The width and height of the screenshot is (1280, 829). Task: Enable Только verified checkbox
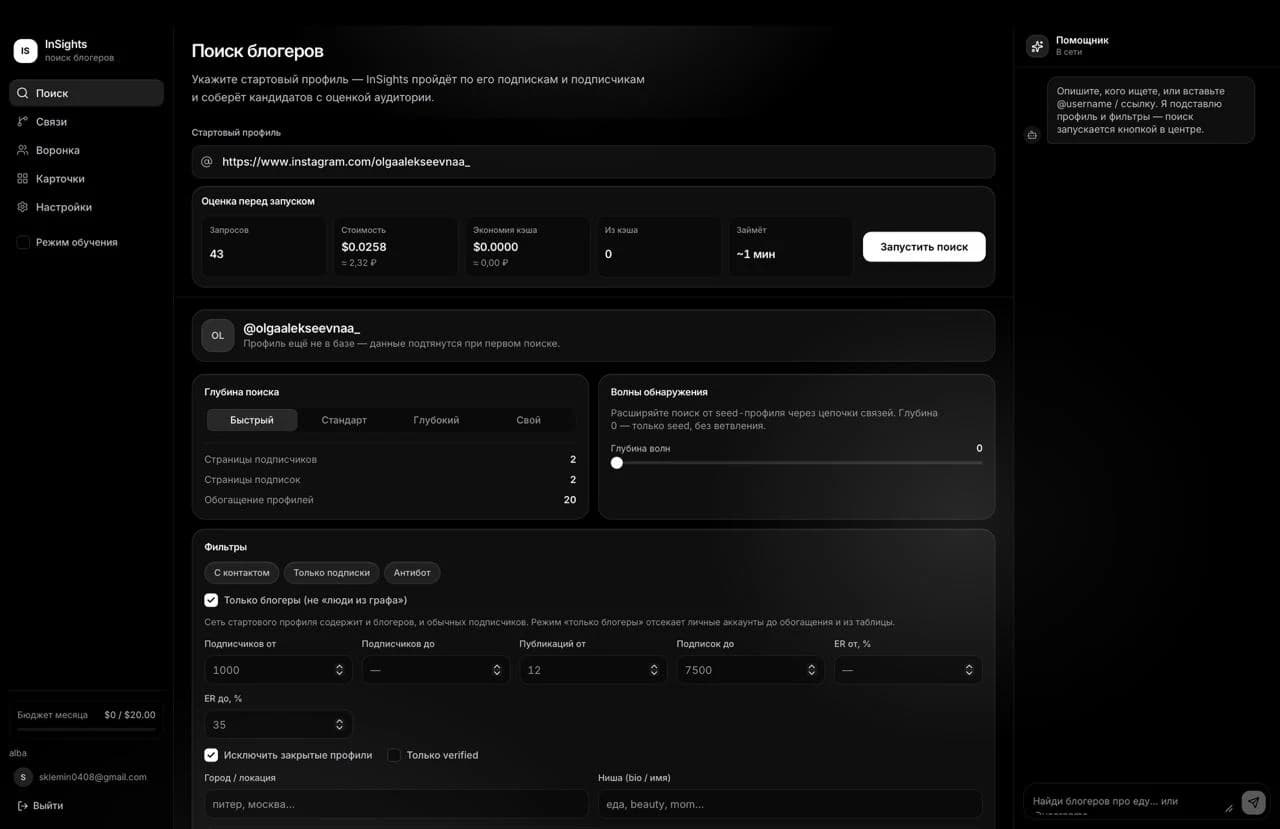tap(394, 755)
